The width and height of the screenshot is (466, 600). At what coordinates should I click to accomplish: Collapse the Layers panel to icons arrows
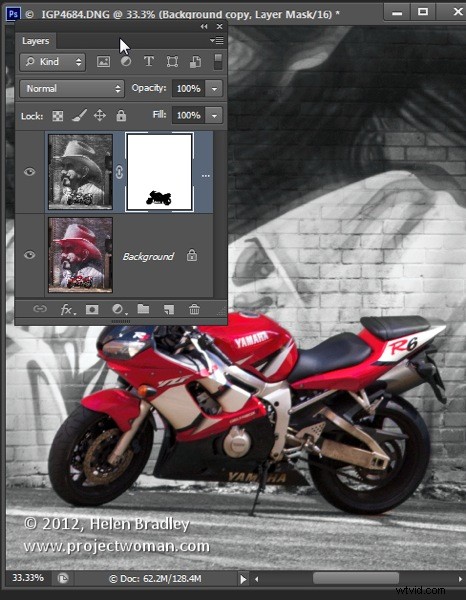click(x=204, y=26)
